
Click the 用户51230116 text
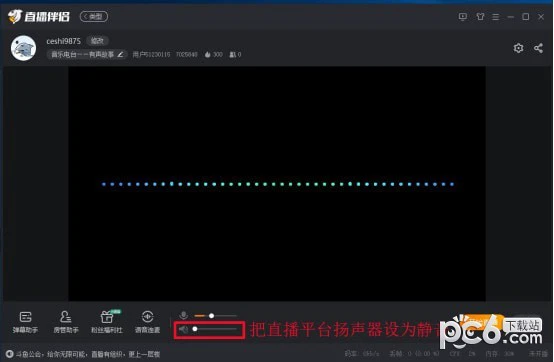(151, 54)
